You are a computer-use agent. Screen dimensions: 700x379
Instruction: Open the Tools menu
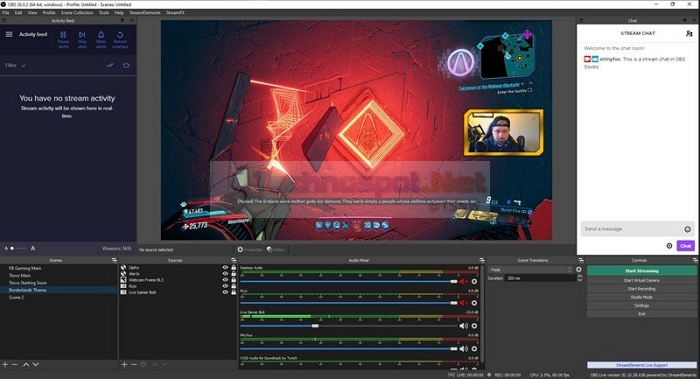pyautogui.click(x=104, y=12)
